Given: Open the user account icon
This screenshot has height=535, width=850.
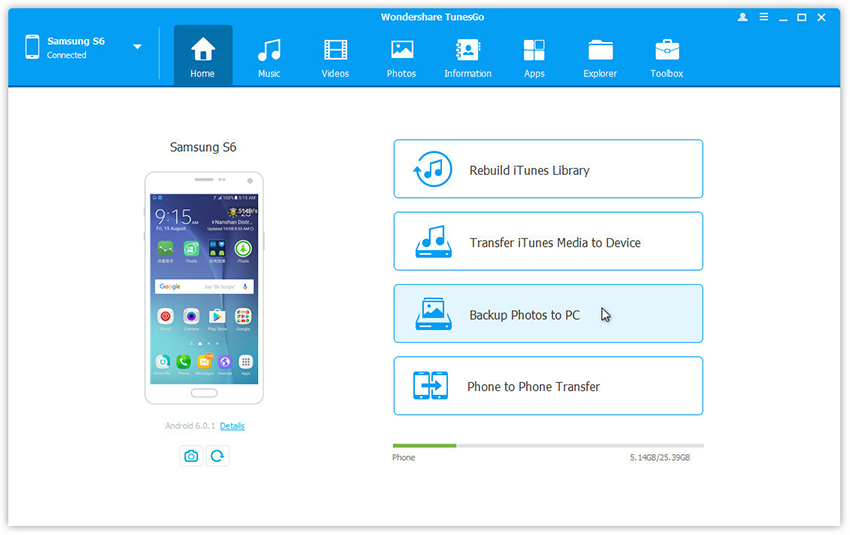Looking at the screenshot, I should click(x=743, y=17).
